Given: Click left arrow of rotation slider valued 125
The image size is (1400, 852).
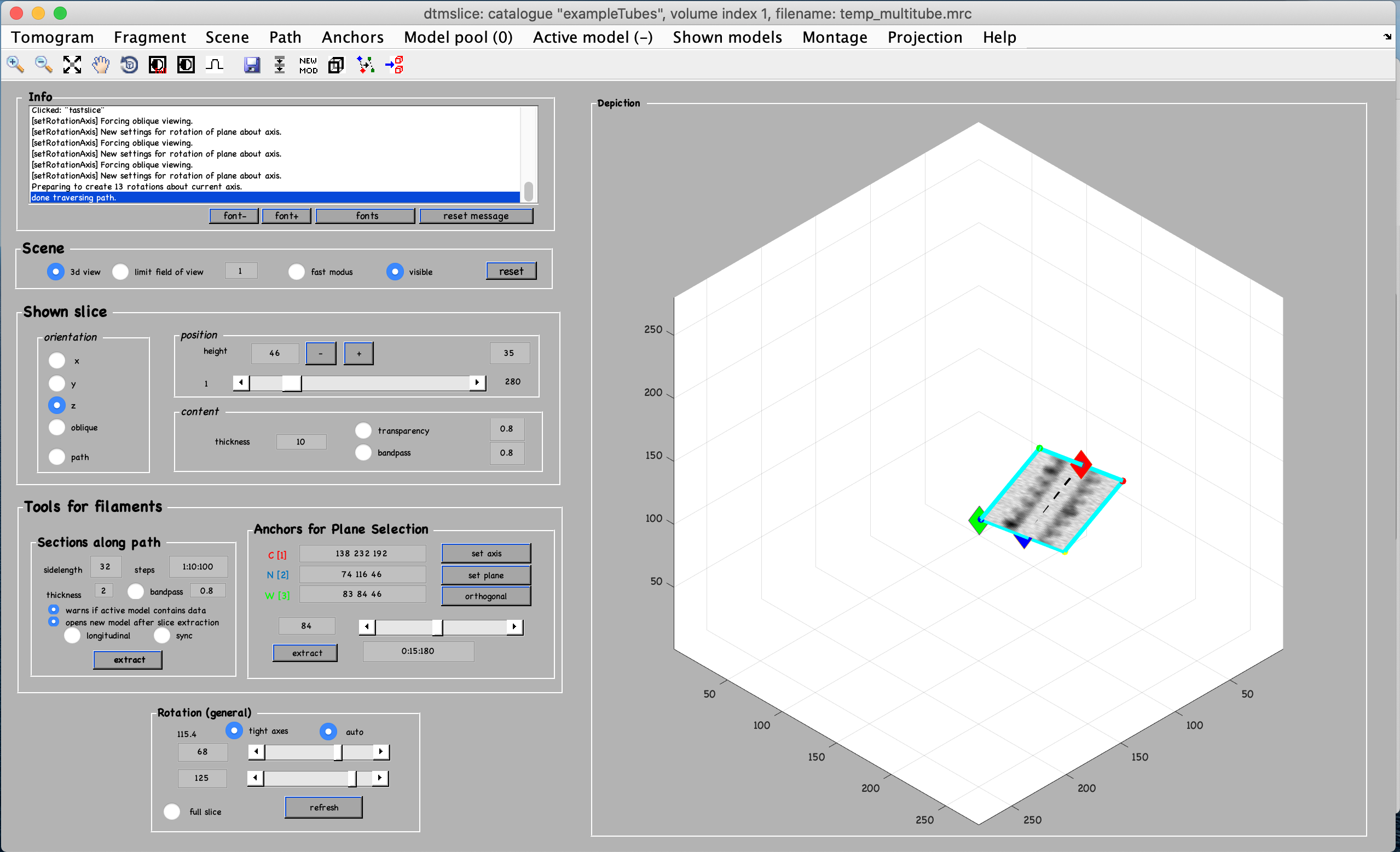Looking at the screenshot, I should [x=255, y=778].
